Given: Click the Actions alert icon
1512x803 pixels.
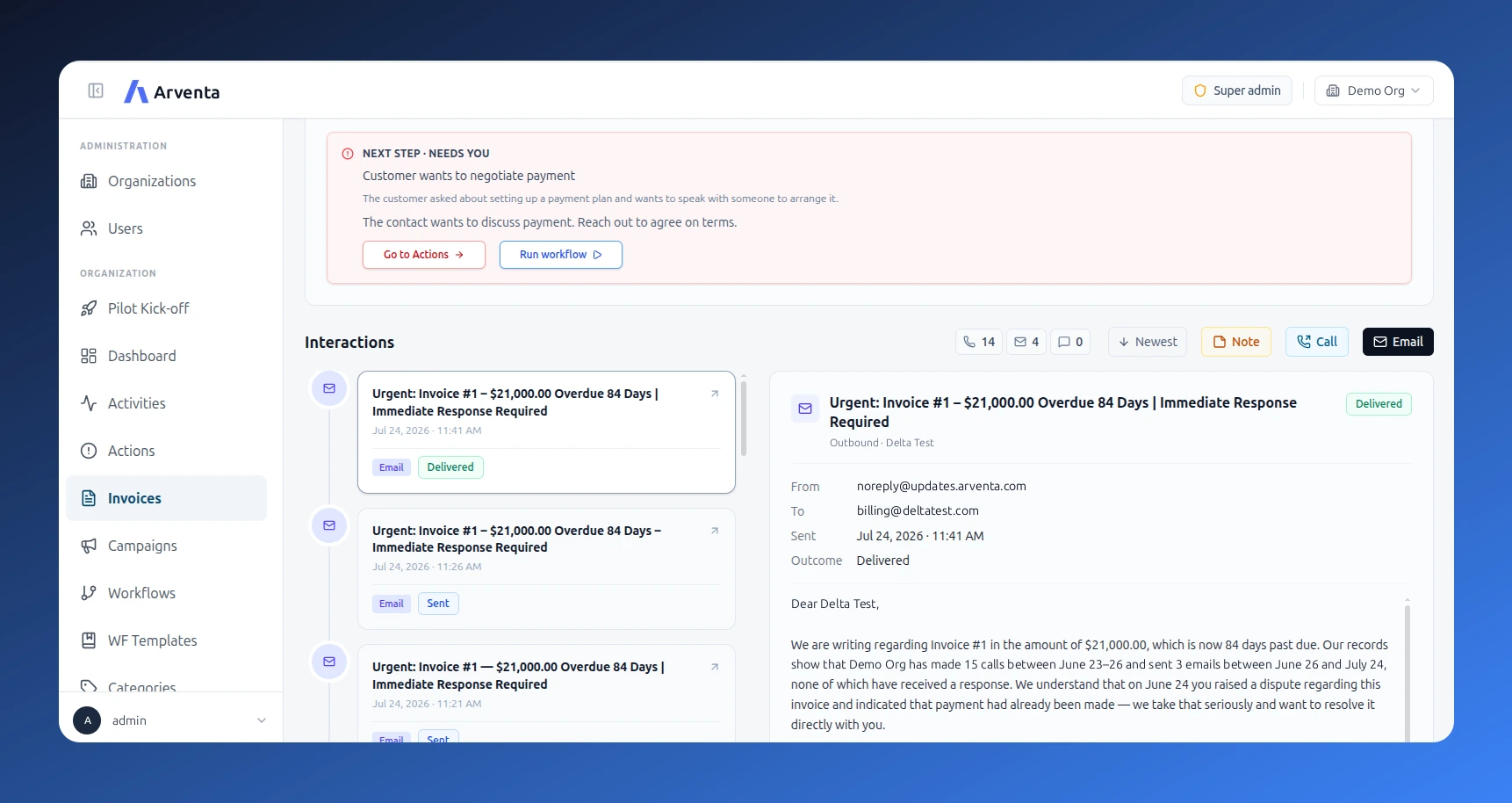Looking at the screenshot, I should [89, 451].
